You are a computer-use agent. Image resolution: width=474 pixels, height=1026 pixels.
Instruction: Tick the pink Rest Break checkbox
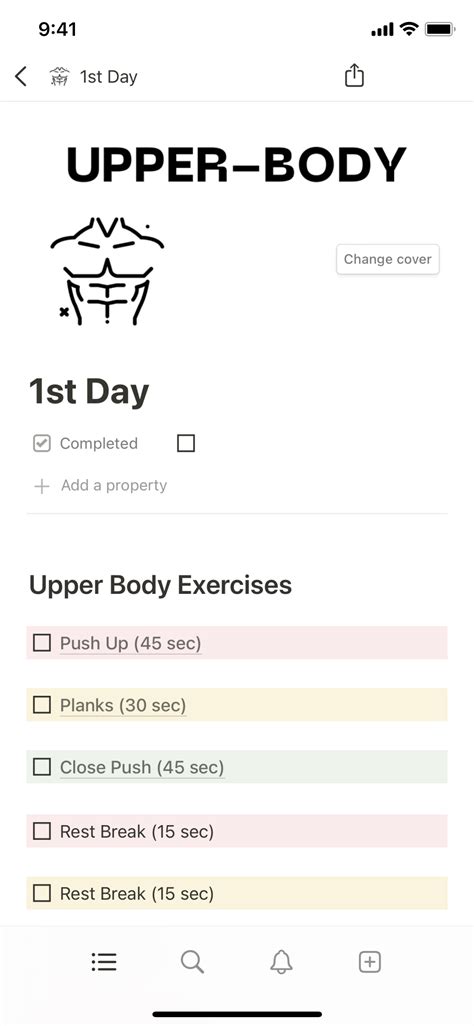(x=42, y=831)
